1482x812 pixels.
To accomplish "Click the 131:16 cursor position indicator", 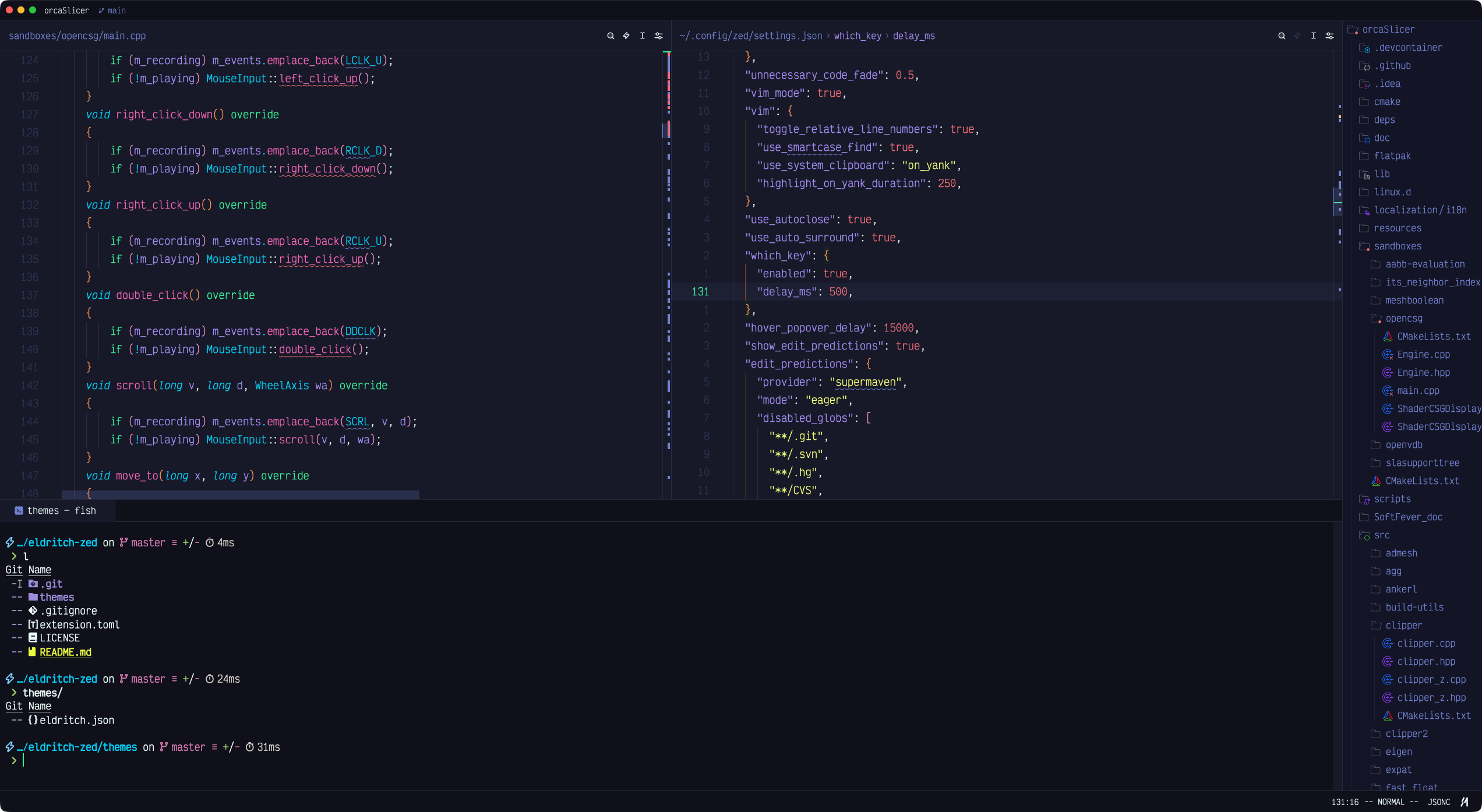I will pyautogui.click(x=1345, y=802).
